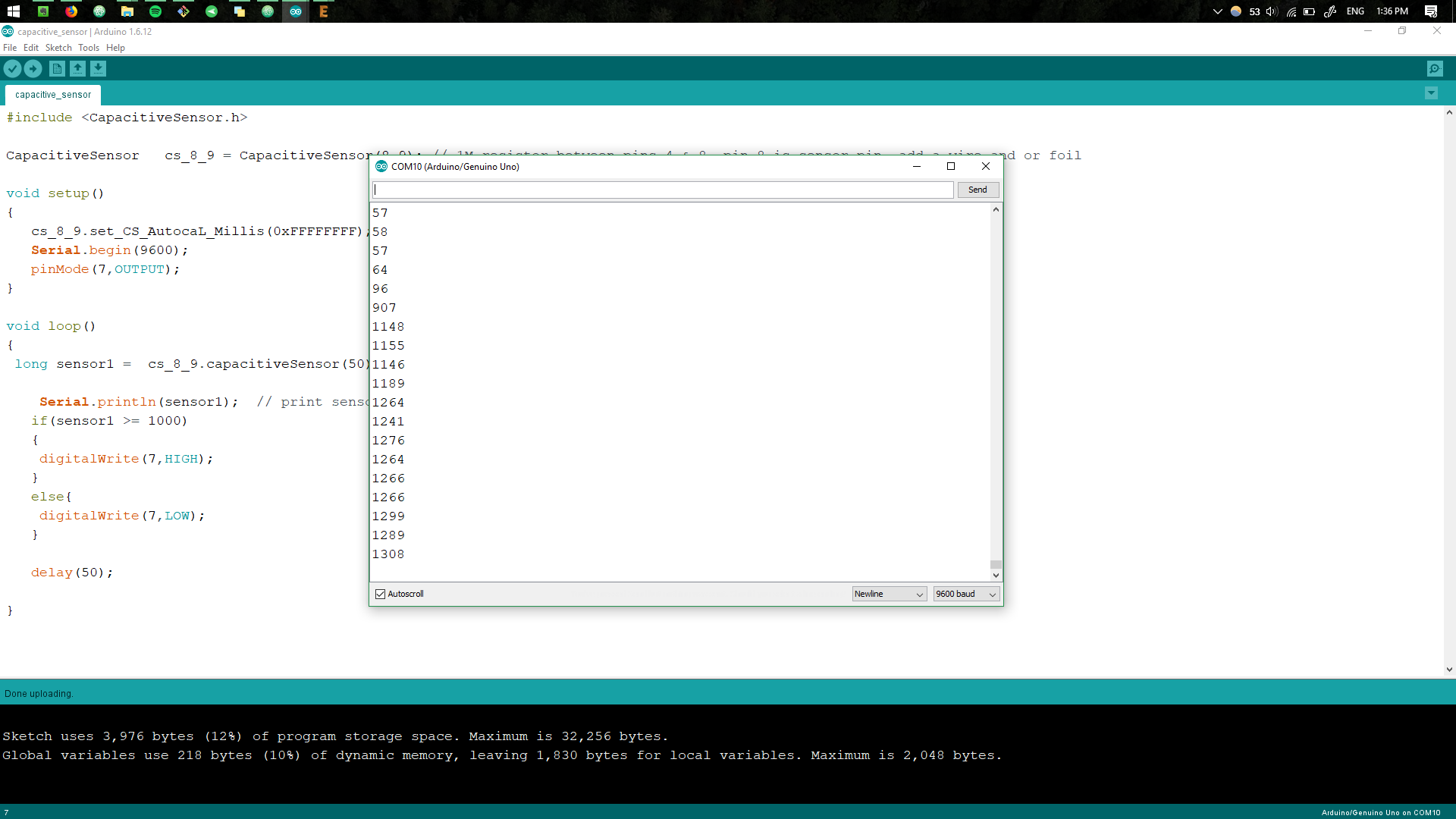Click the 'delay(50);' code line
This screenshot has height=819, width=1456.
(x=72, y=573)
